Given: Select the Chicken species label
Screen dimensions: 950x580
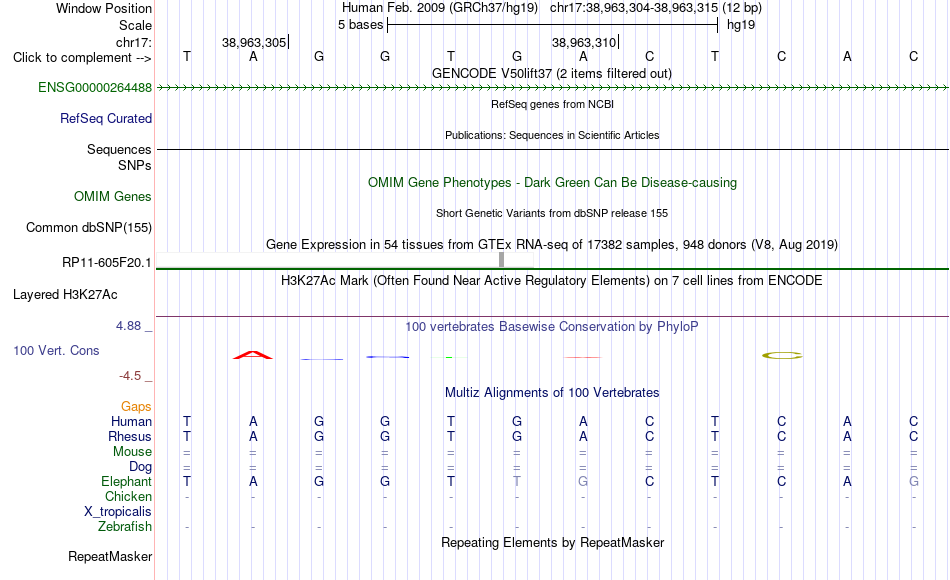Looking at the screenshot, I should click(128, 496).
